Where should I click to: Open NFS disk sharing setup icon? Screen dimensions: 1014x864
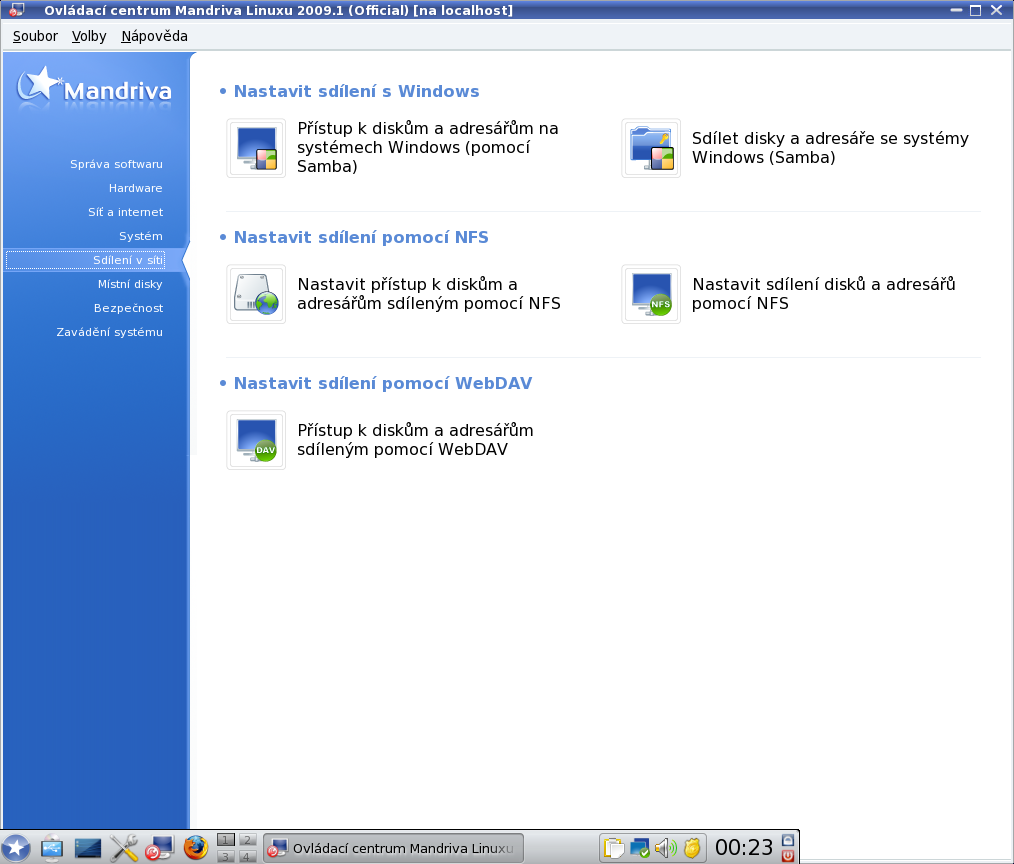pyautogui.click(x=651, y=294)
